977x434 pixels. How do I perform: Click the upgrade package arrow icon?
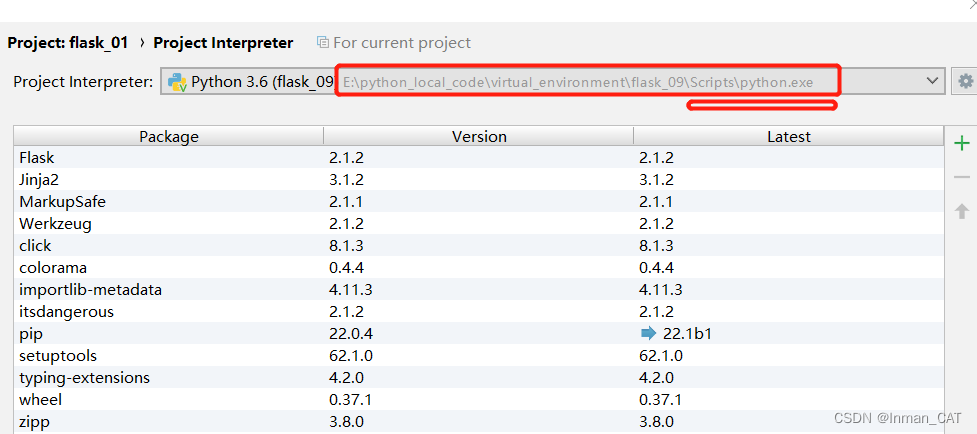[962, 211]
